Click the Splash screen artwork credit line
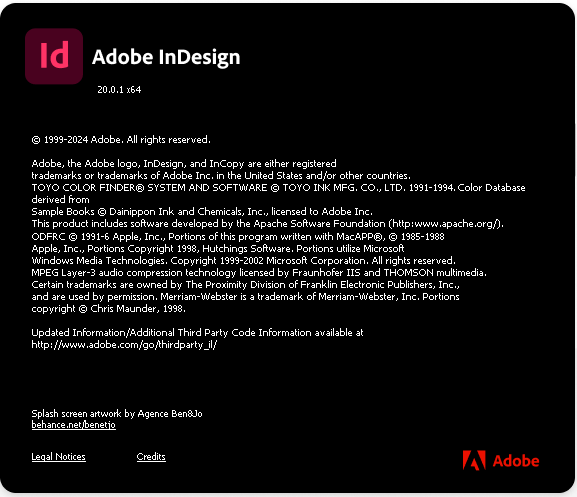 117,413
